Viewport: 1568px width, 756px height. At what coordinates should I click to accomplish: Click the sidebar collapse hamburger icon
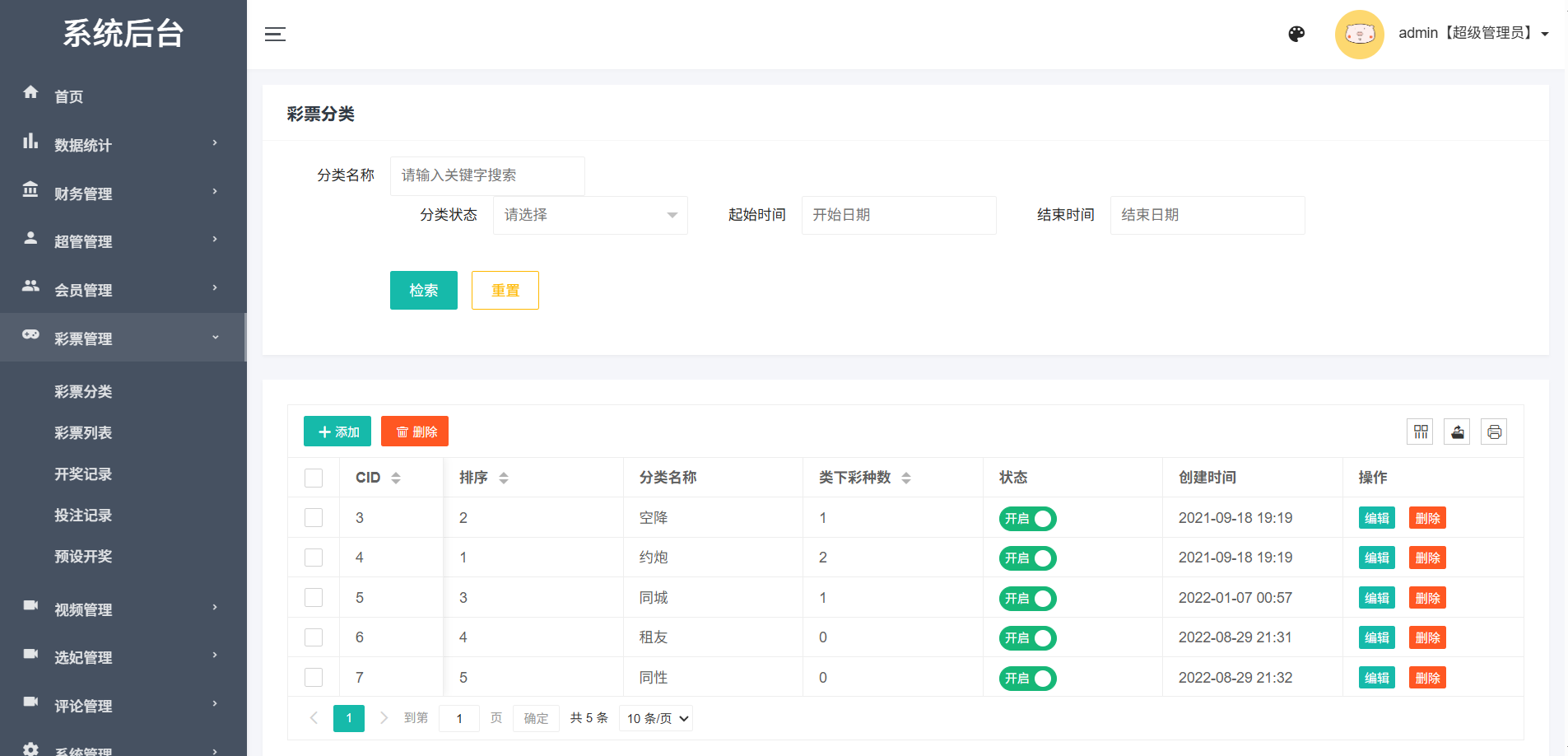[x=275, y=35]
